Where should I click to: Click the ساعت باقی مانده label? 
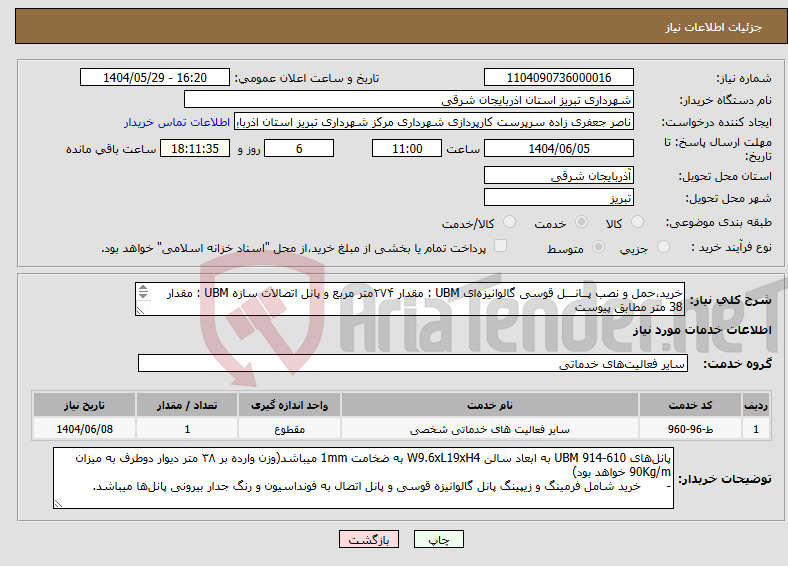click(111, 149)
